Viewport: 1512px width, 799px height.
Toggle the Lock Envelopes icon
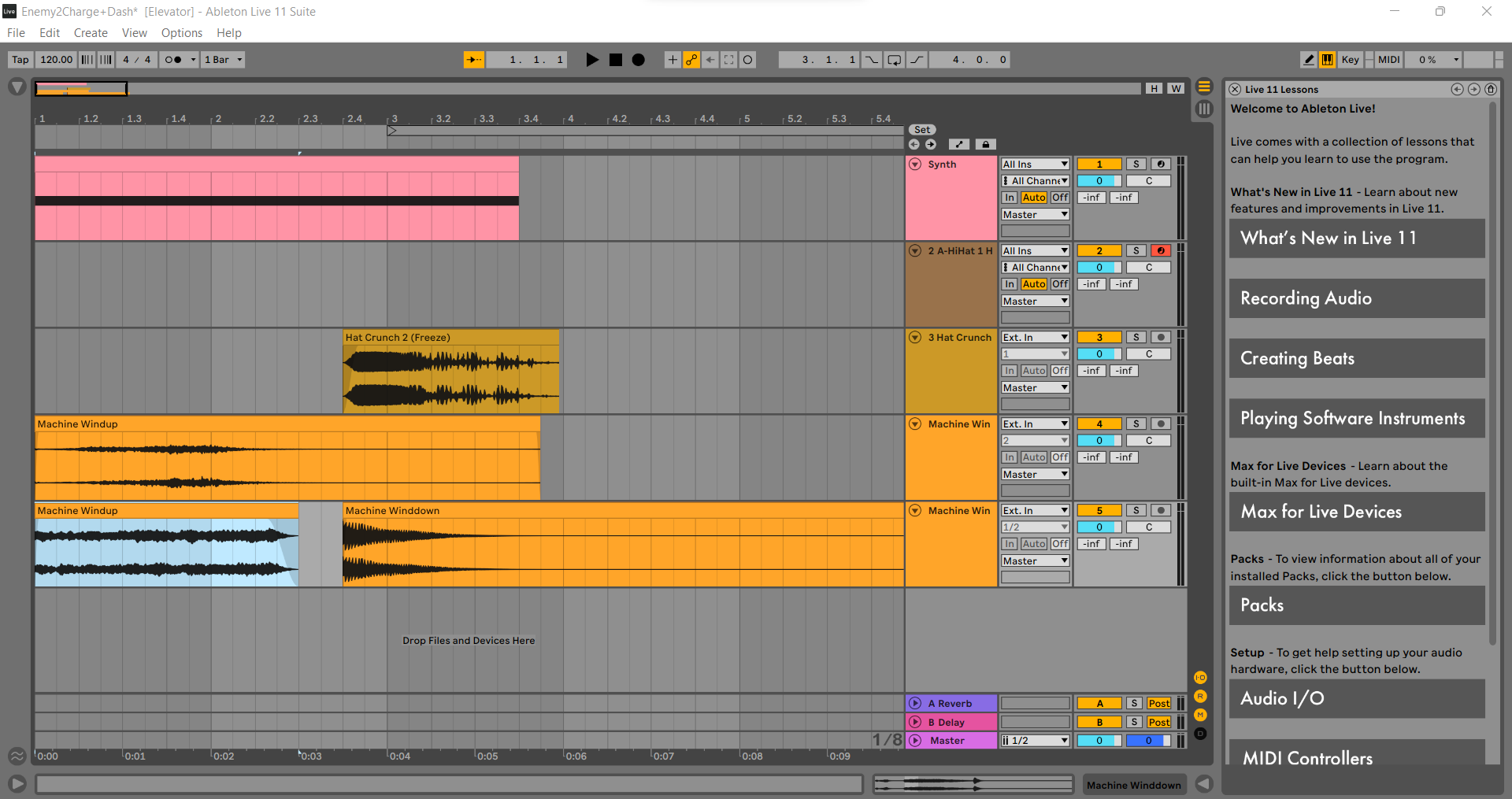point(986,145)
